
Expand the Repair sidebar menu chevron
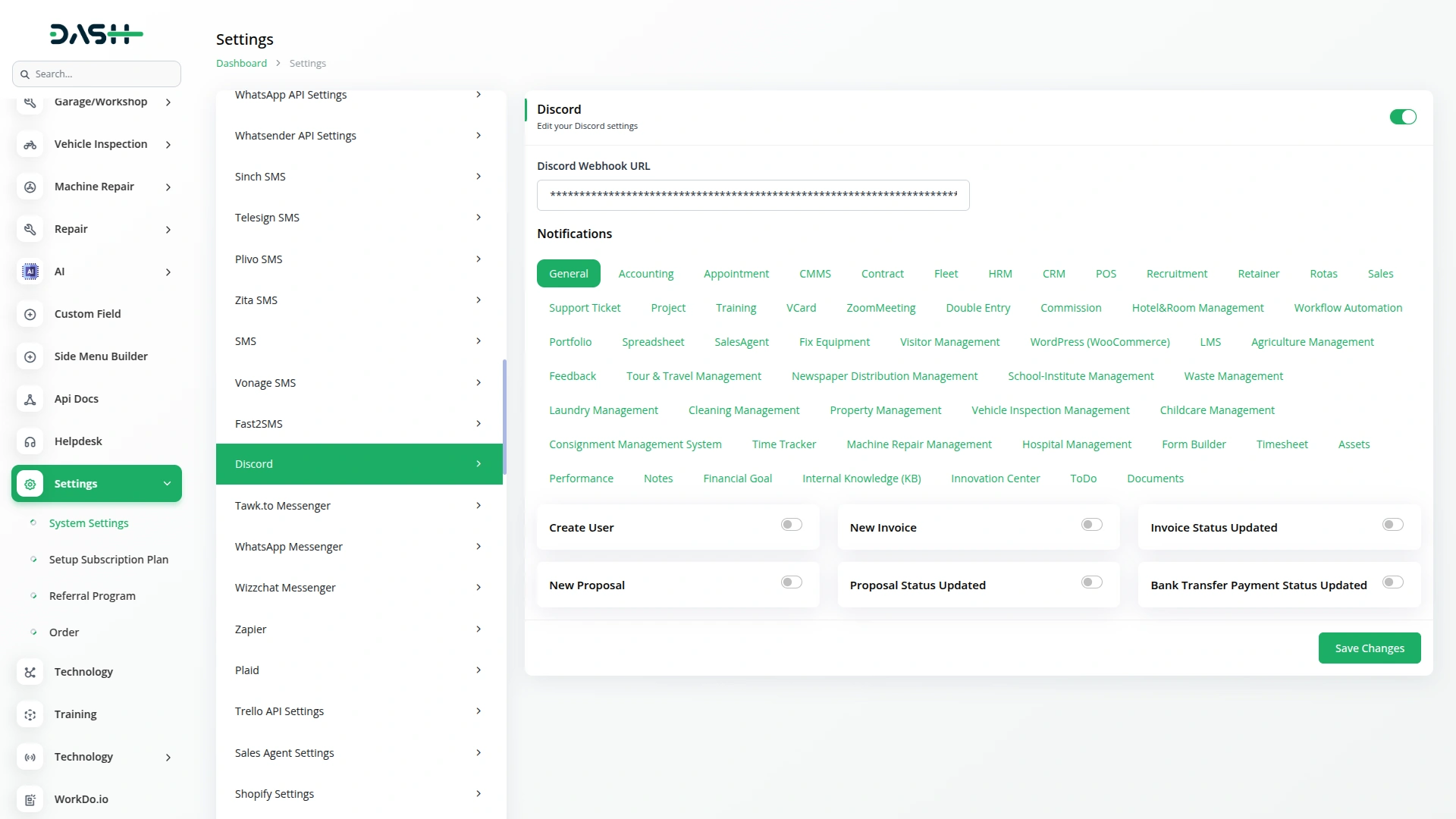tap(168, 230)
